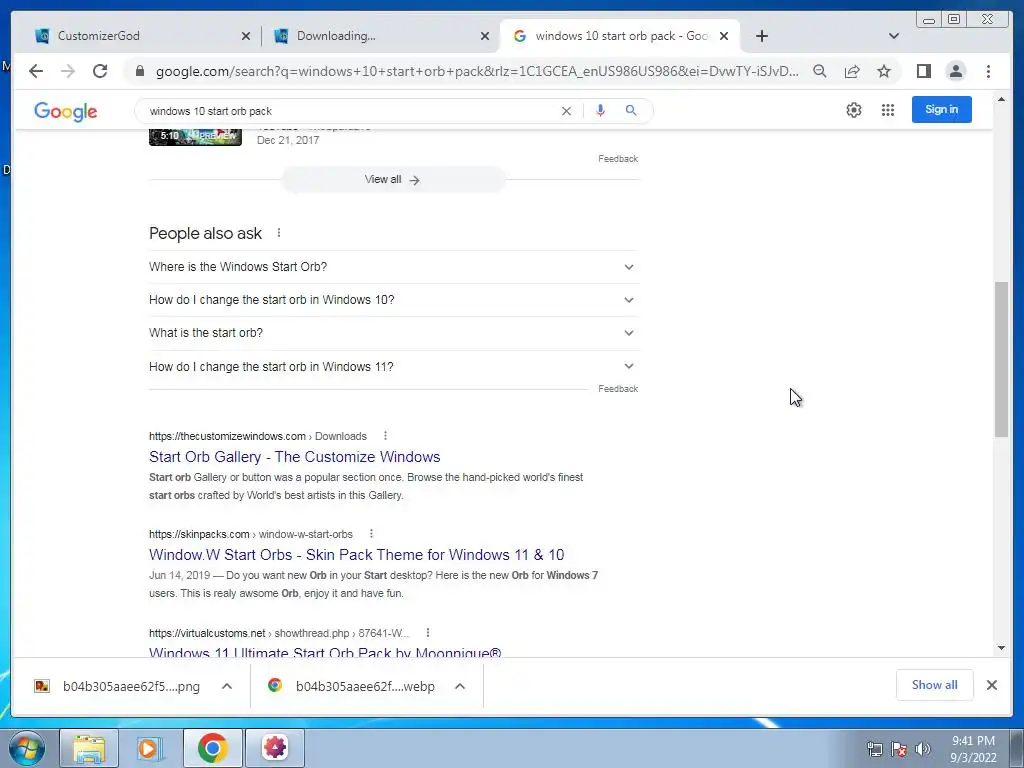
Task: Send feedback below the videos section
Action: click(618, 159)
